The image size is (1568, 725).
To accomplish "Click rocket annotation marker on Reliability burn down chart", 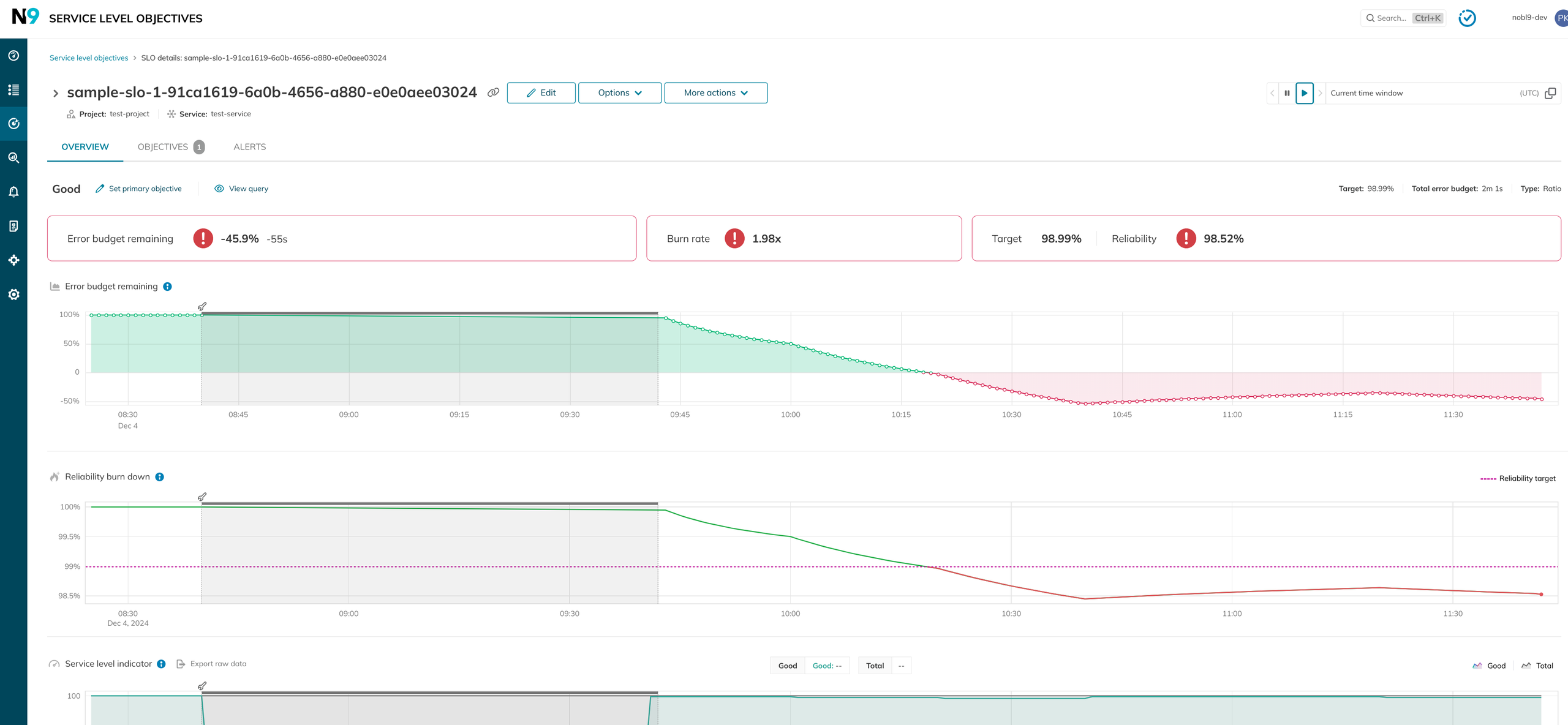I will click(x=202, y=497).
